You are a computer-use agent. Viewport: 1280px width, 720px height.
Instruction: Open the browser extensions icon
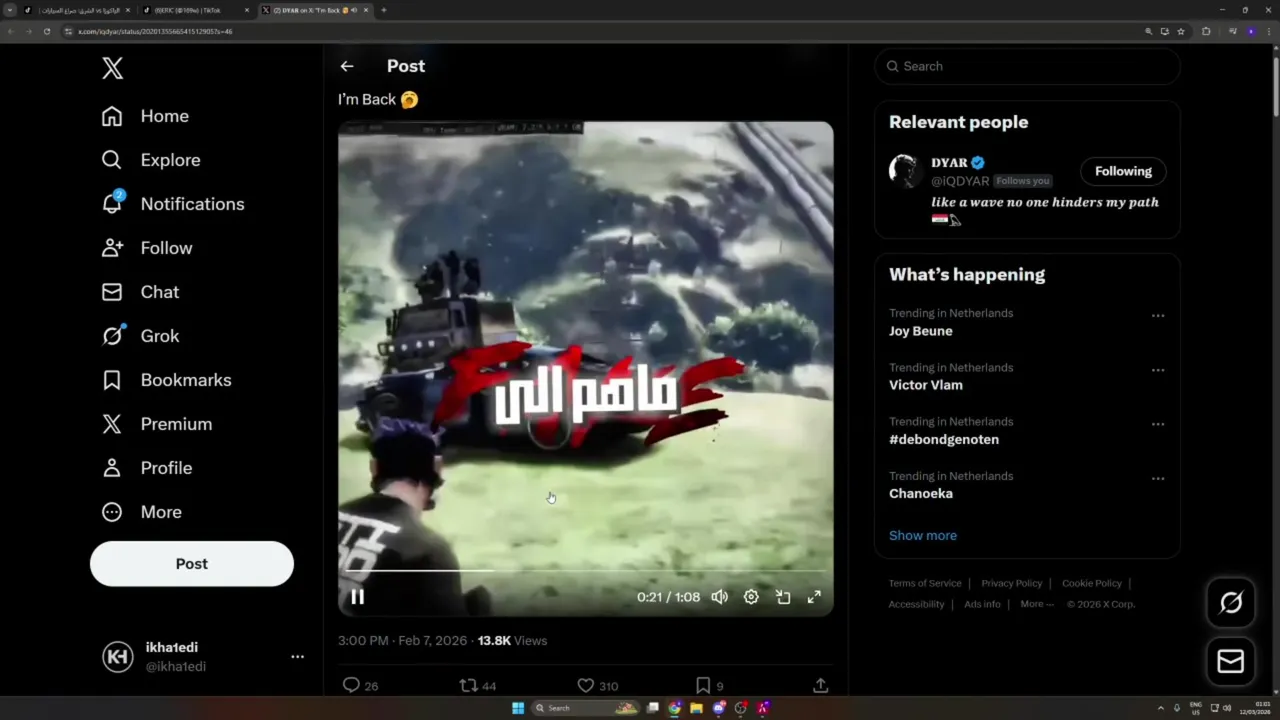(1206, 31)
